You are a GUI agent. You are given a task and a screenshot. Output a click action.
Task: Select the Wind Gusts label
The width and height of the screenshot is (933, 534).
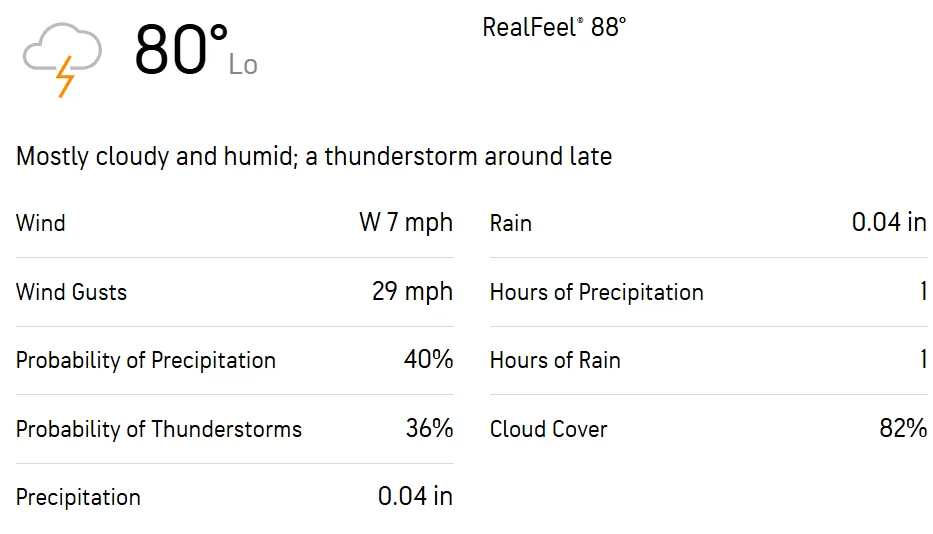[x=72, y=292]
